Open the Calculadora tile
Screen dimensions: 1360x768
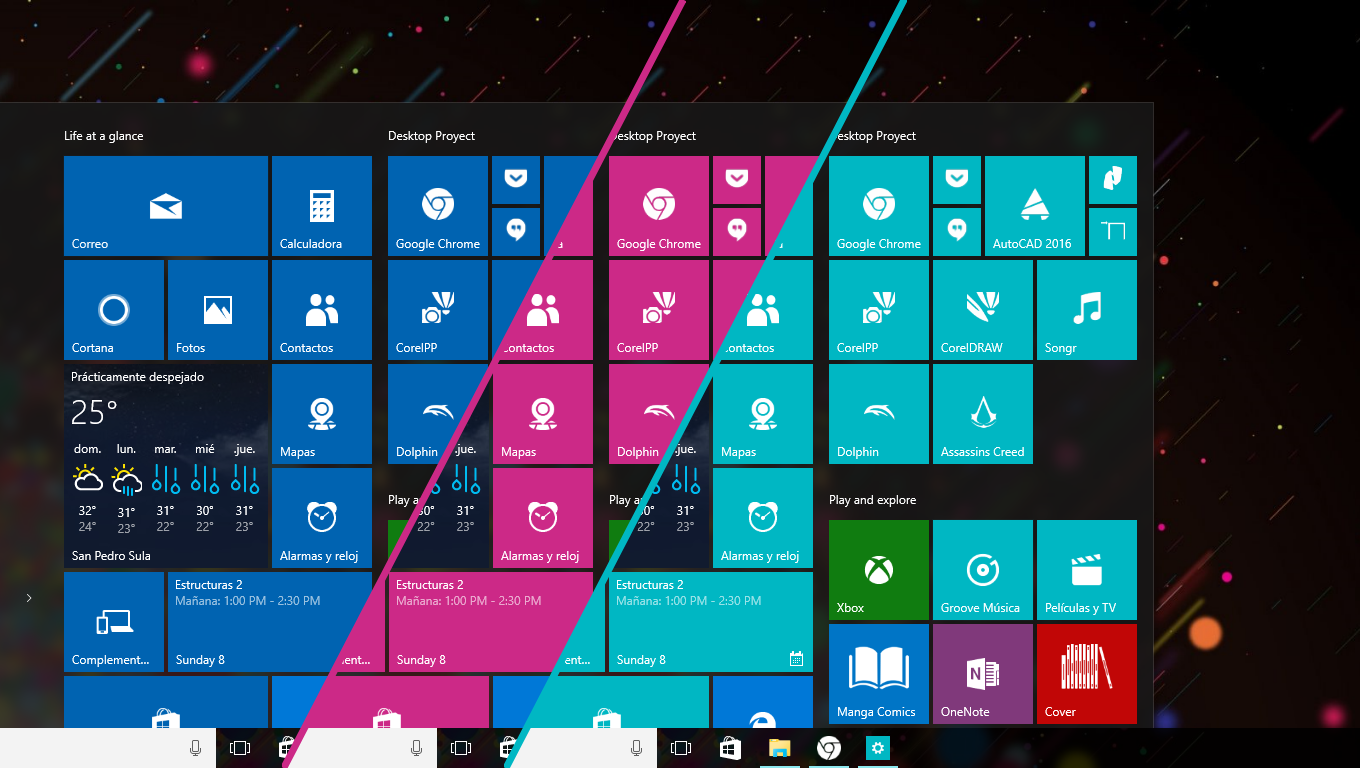click(321, 205)
